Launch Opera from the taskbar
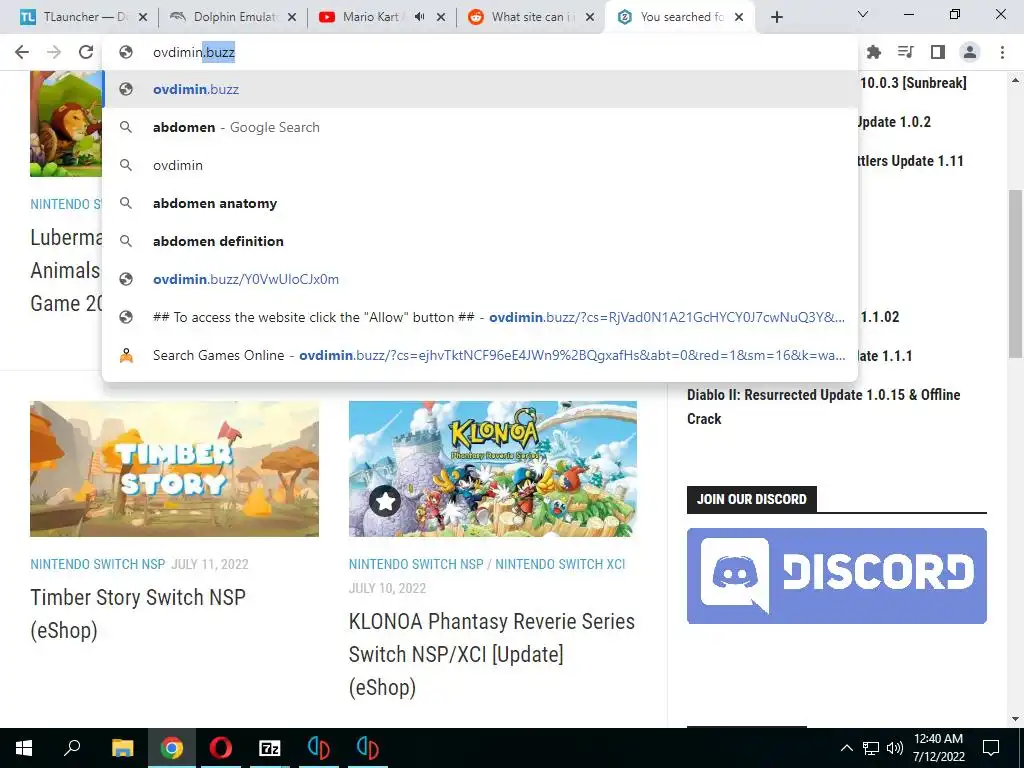Viewport: 1024px width, 768px height. tap(221, 748)
